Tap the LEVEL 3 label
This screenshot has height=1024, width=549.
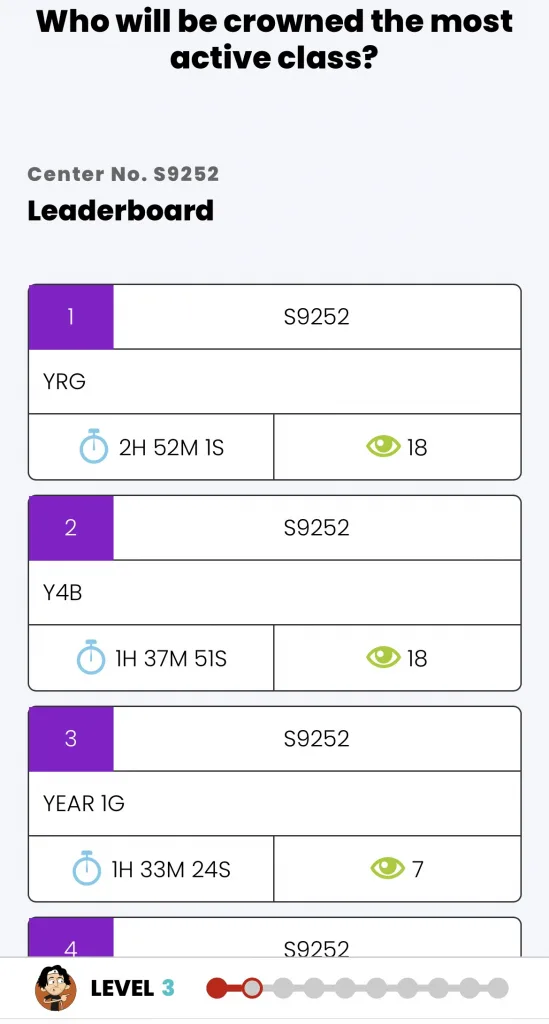pyautogui.click(x=133, y=988)
